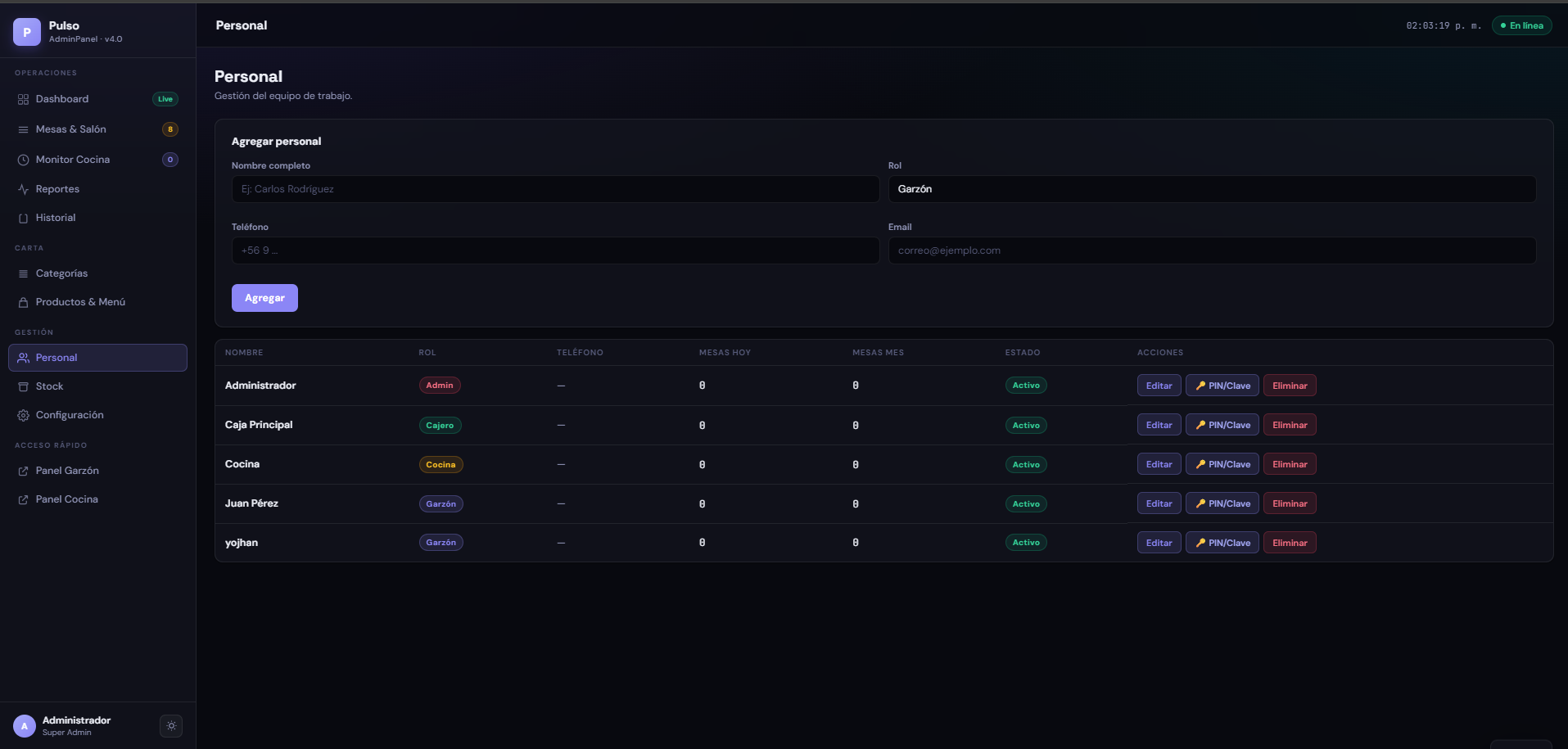Screen dimensions: 1568x749
Task: Click the Monitor Cocina clock icon
Action: [23, 160]
